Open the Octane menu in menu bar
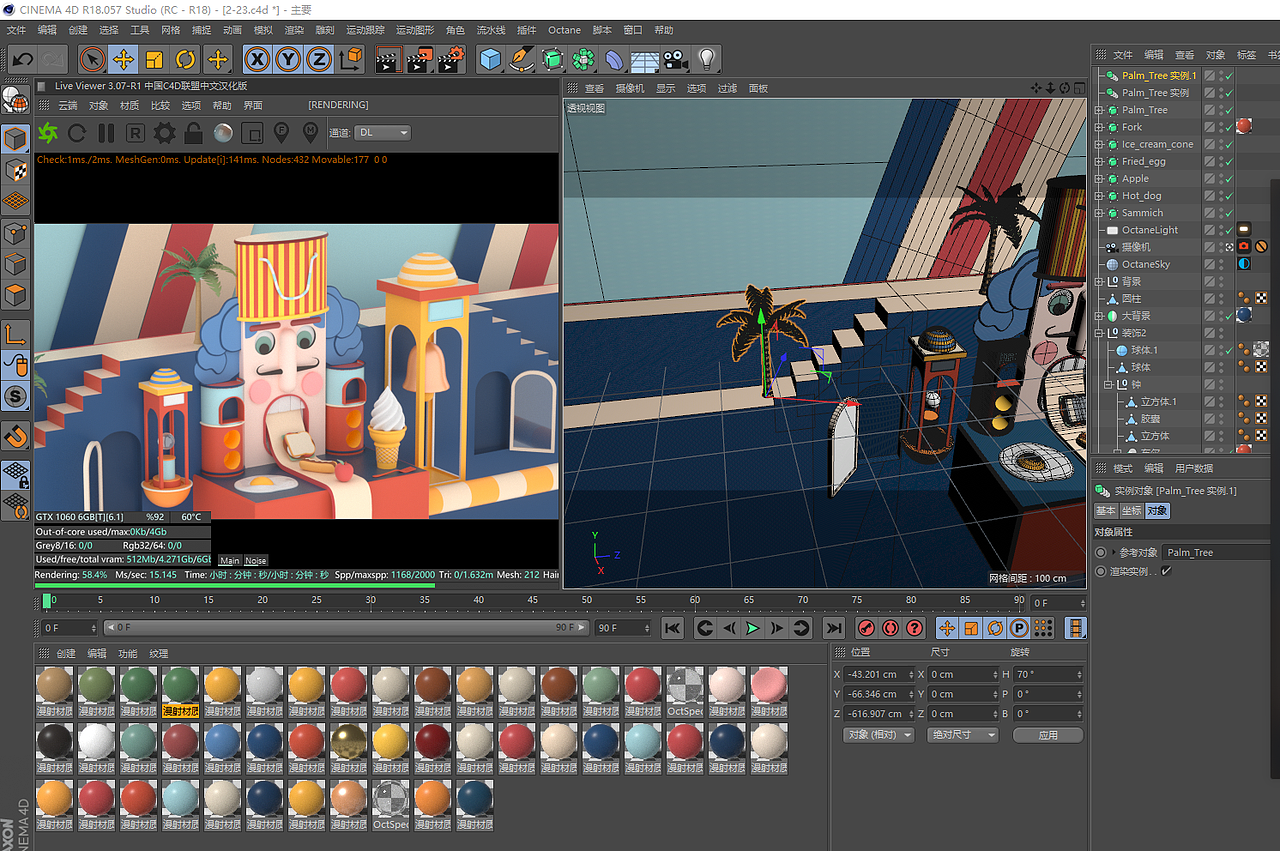 pos(564,30)
